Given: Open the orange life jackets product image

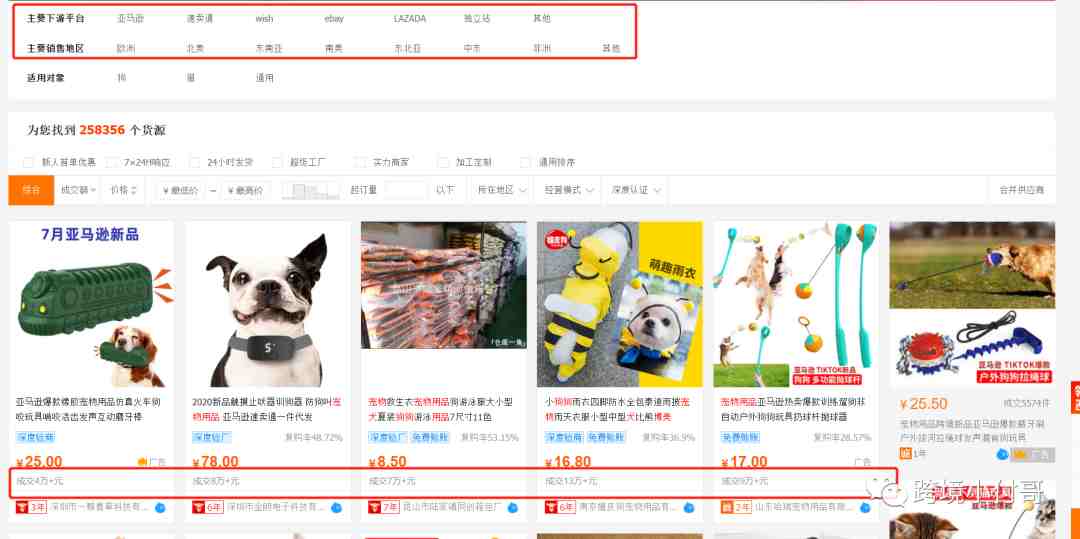Looking at the screenshot, I should click(444, 285).
